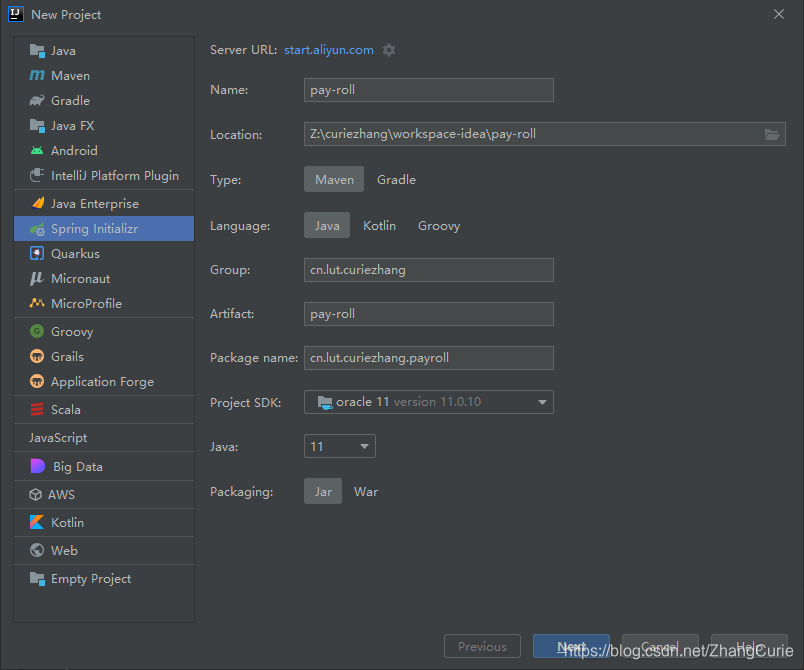This screenshot has height=670, width=804.
Task: Set packaging to Jar
Action: [x=323, y=492]
